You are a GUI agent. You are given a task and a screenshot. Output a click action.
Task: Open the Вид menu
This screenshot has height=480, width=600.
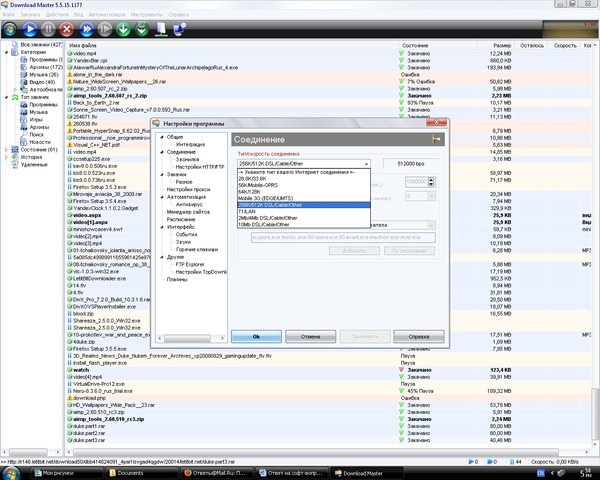(78, 15)
